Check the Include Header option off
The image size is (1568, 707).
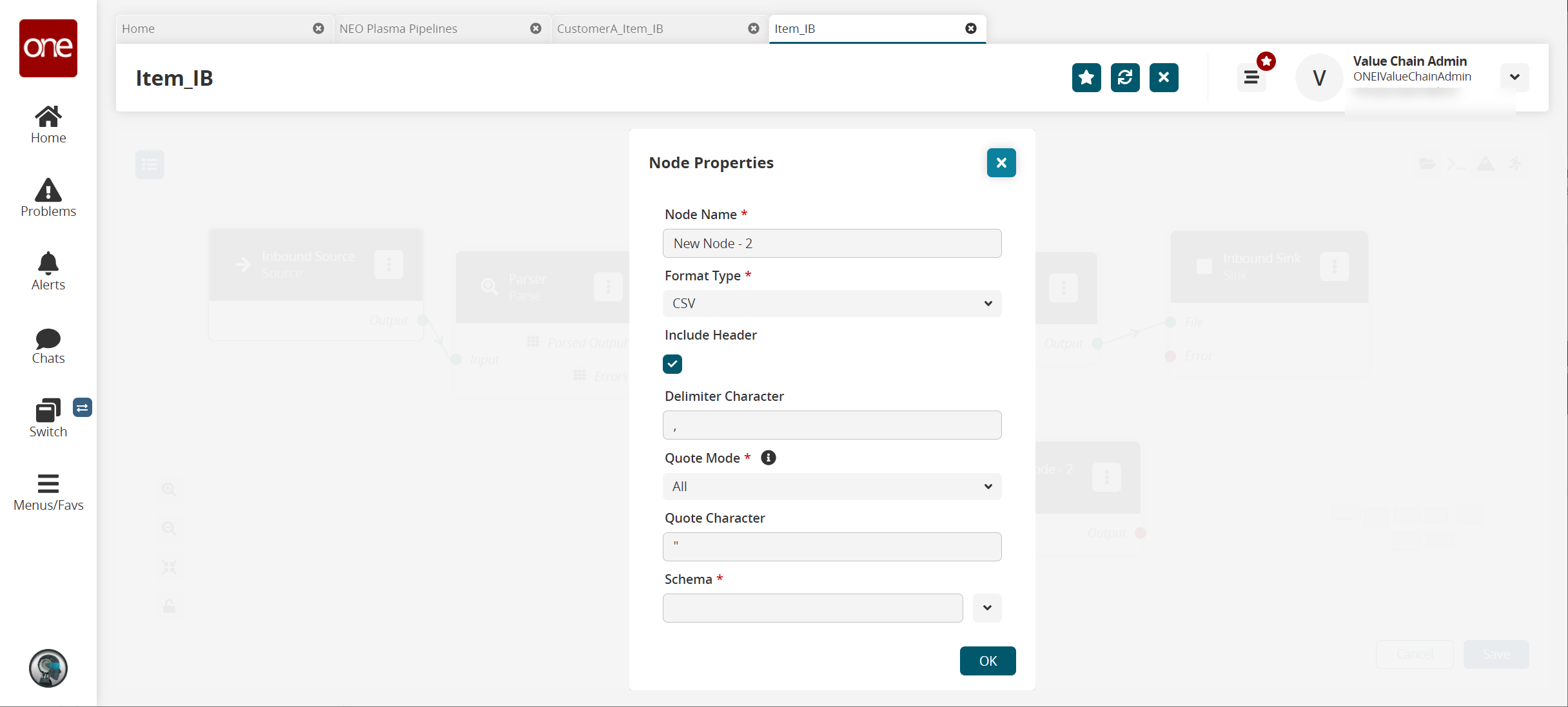coord(673,363)
